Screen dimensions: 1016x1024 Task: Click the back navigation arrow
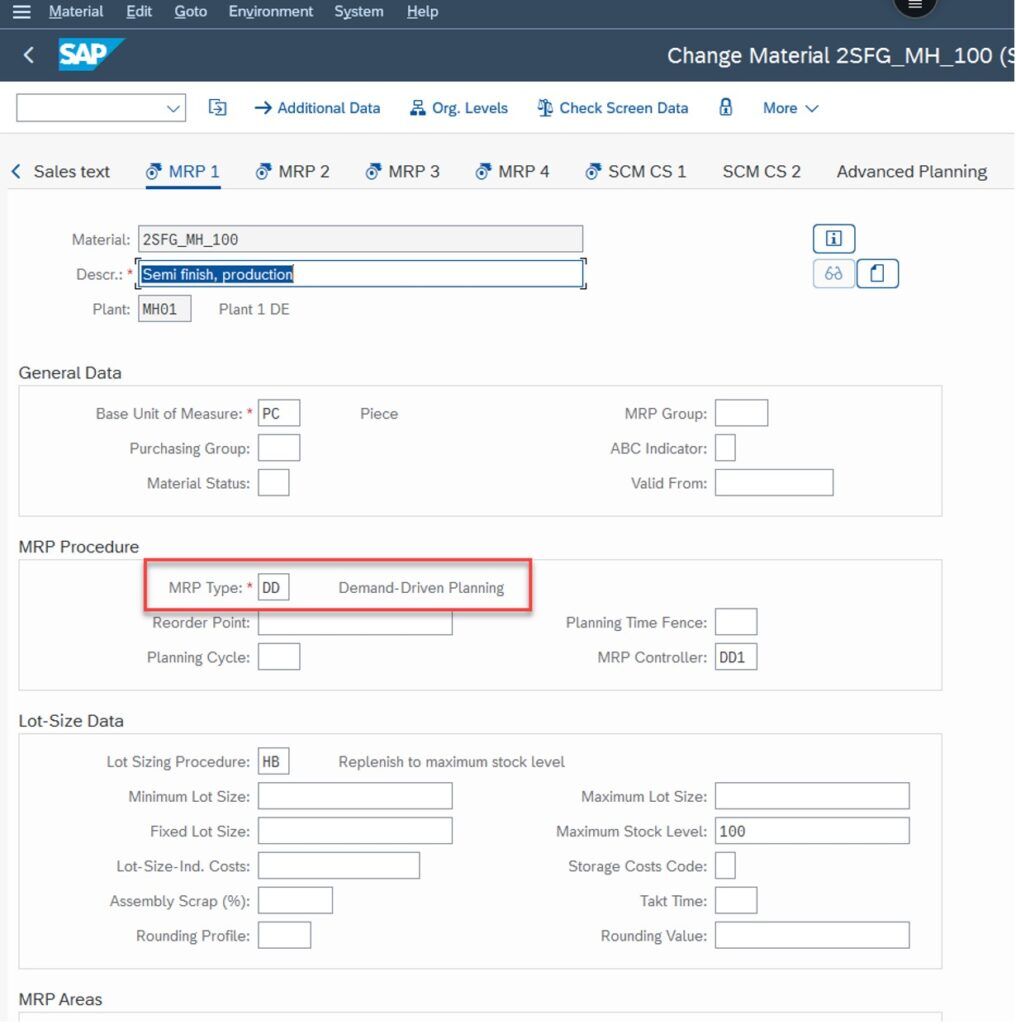[27, 55]
